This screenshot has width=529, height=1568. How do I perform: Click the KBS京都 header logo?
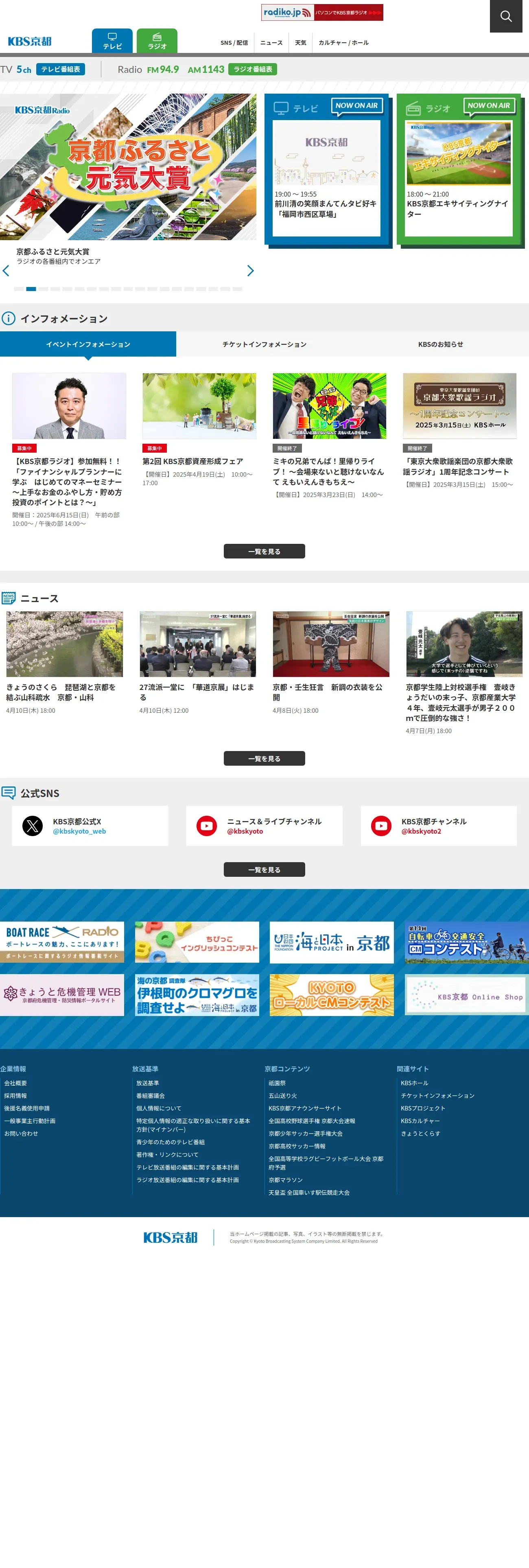(30, 42)
